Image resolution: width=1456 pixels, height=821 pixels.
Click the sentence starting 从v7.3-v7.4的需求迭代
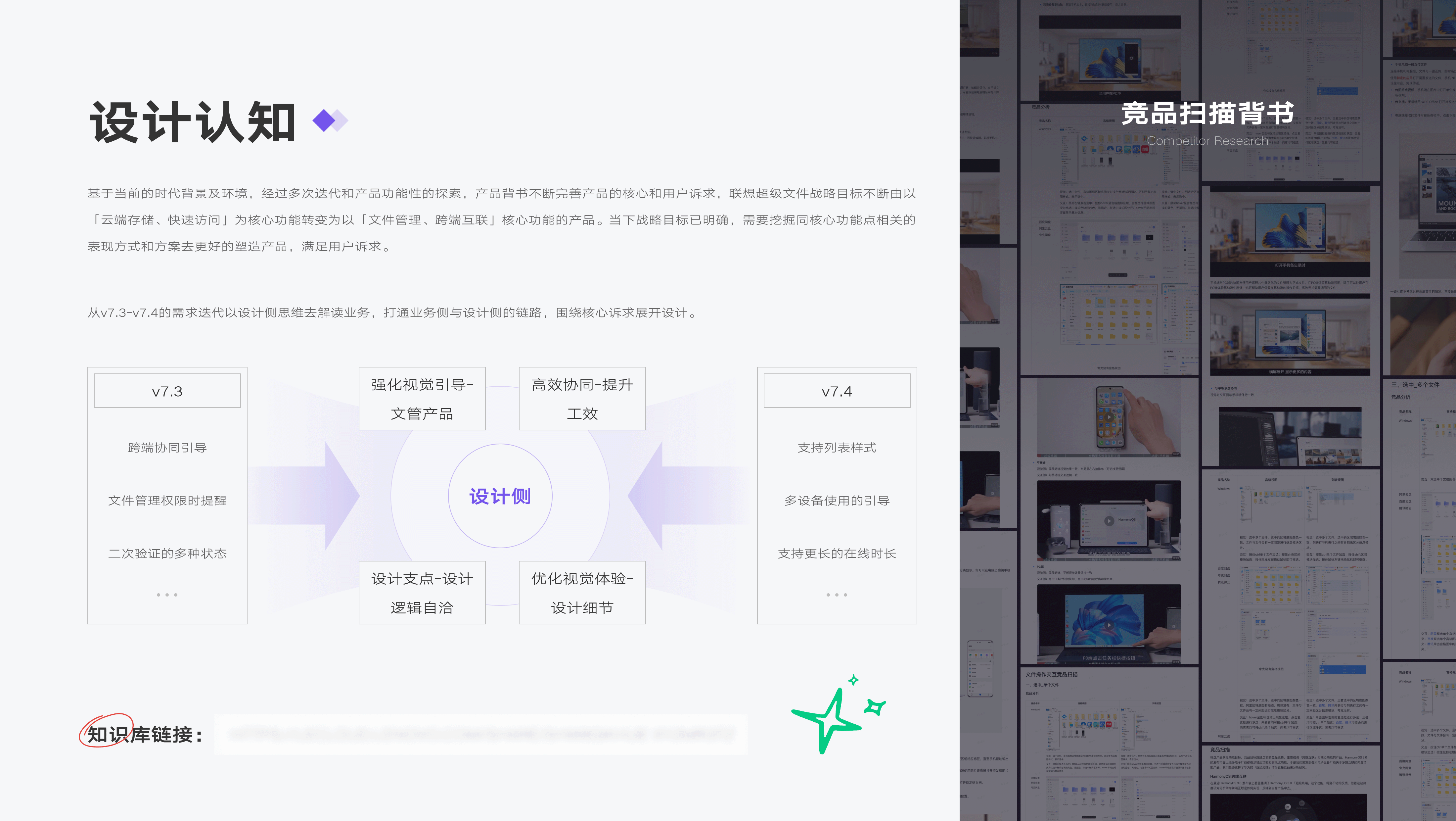pyautogui.click(x=393, y=313)
